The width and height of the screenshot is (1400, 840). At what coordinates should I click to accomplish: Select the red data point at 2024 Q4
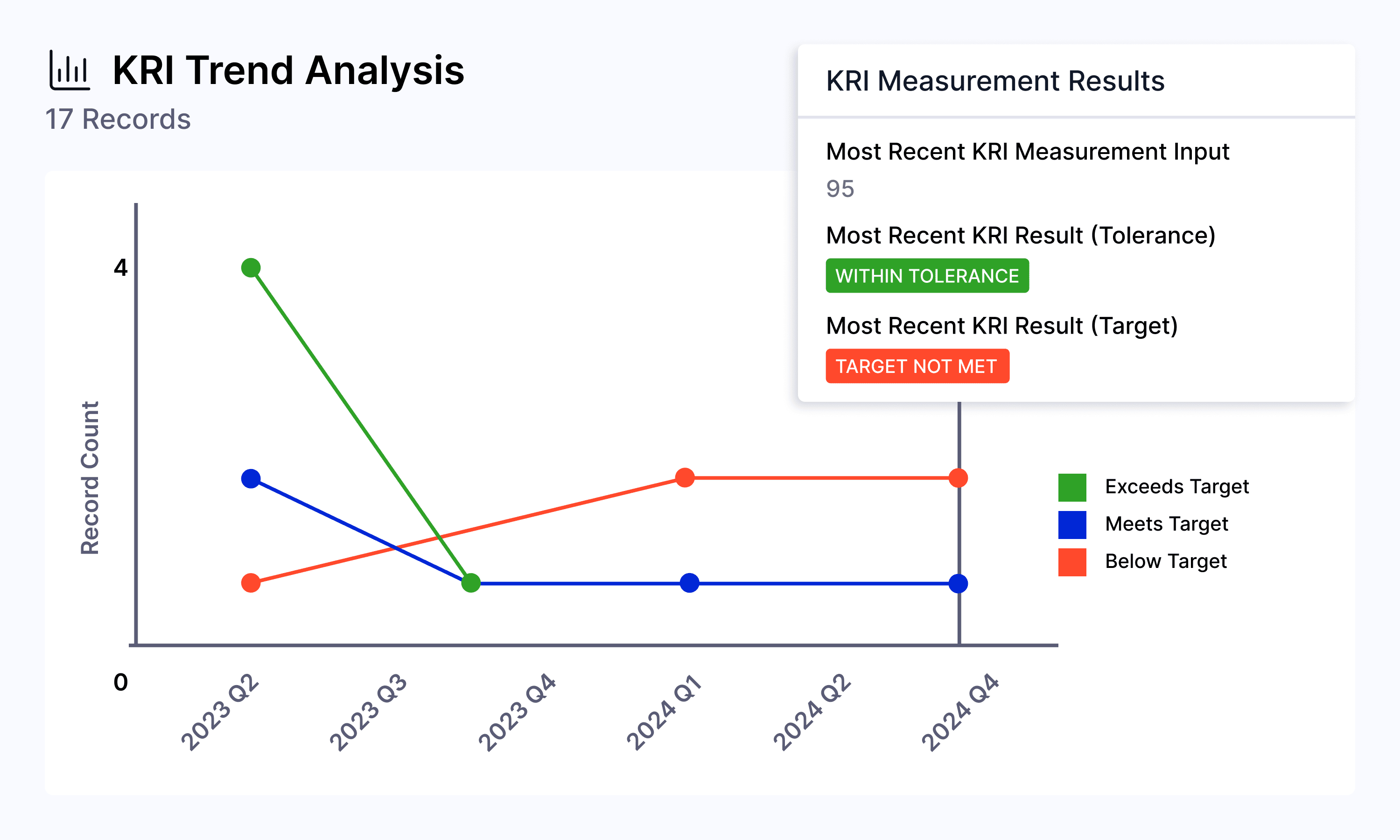(x=958, y=478)
